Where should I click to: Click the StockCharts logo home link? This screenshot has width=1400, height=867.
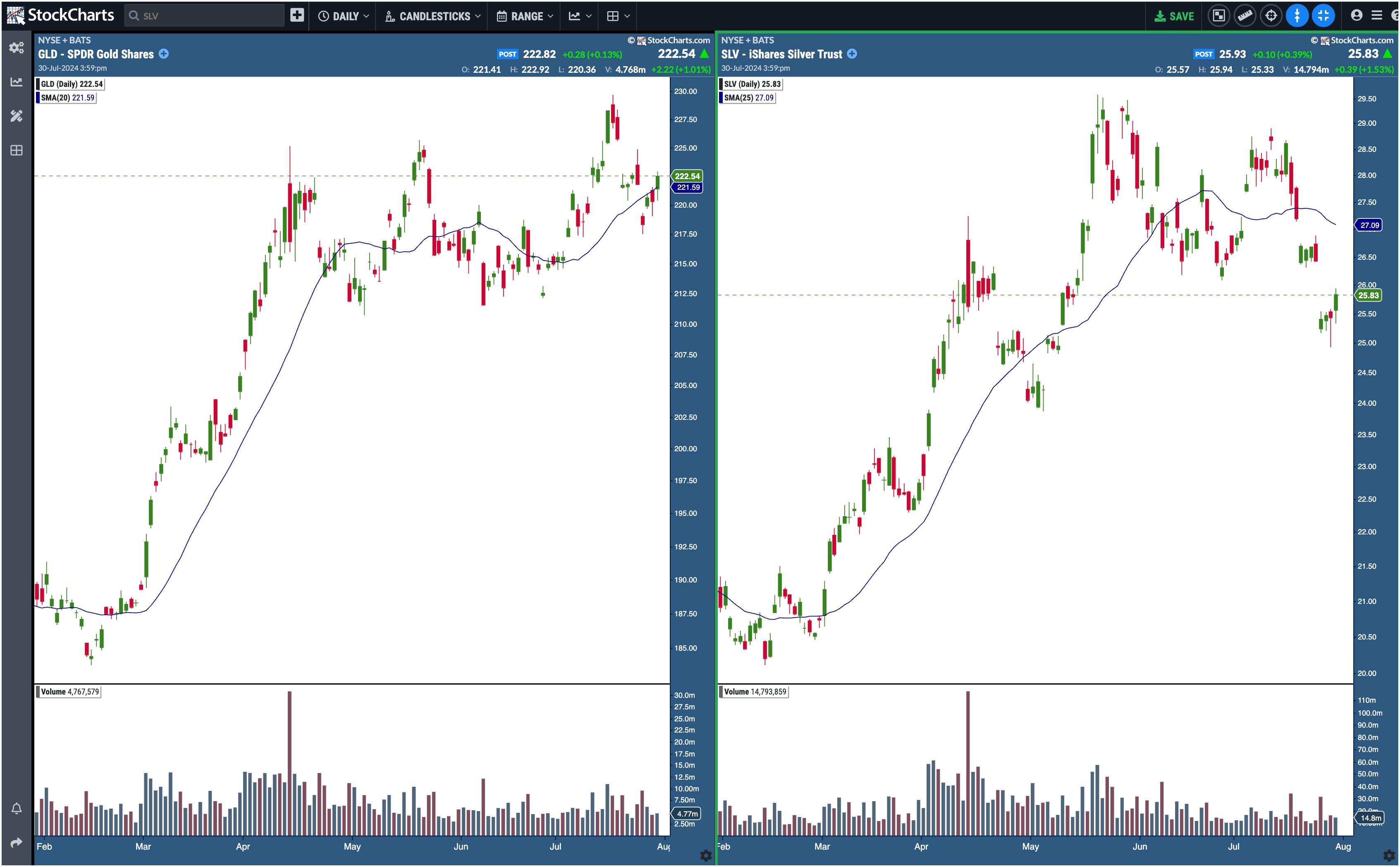(61, 15)
